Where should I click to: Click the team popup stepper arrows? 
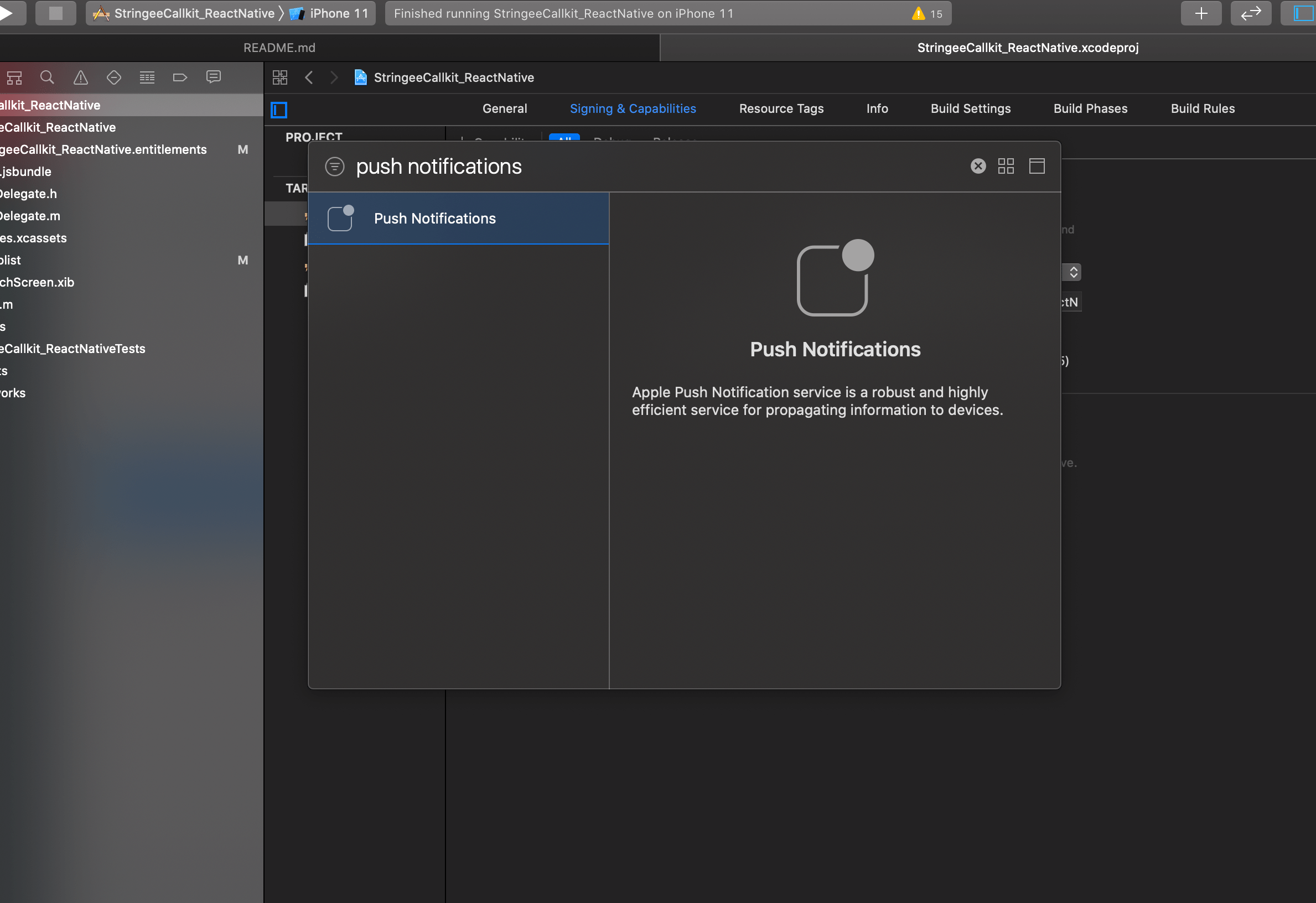(1073, 272)
